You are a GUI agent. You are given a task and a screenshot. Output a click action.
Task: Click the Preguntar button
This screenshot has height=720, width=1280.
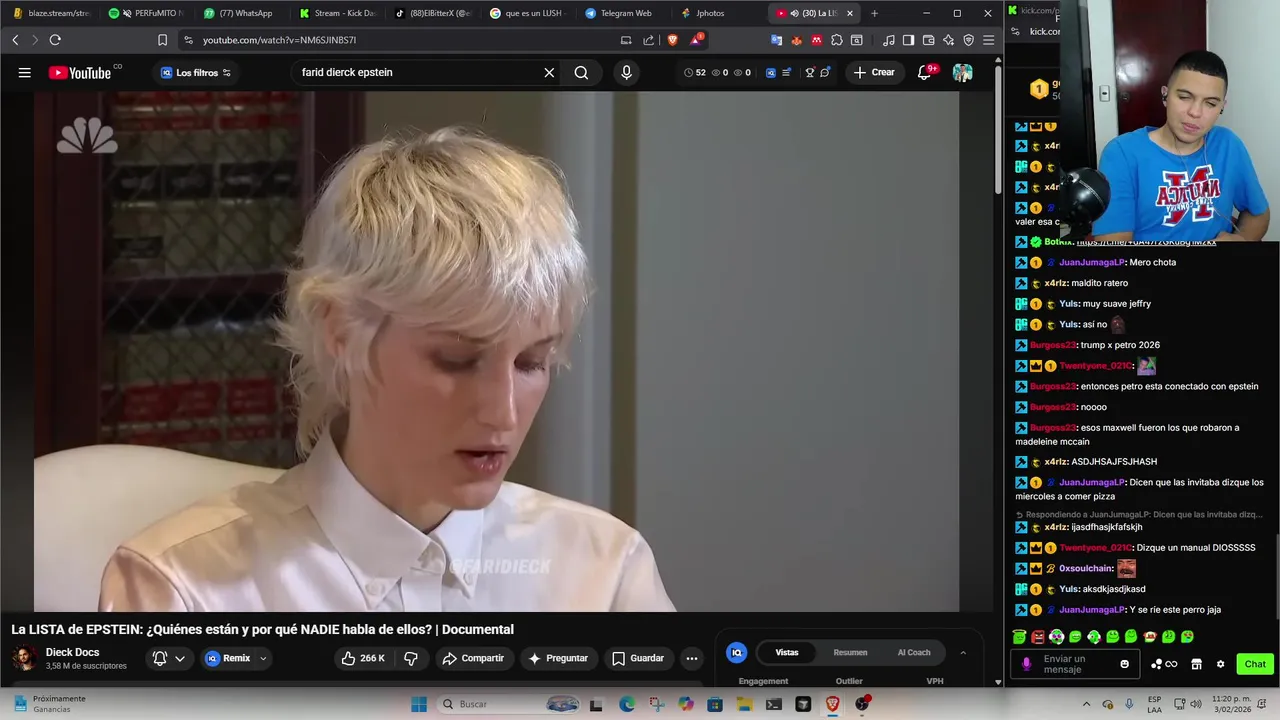(x=558, y=658)
